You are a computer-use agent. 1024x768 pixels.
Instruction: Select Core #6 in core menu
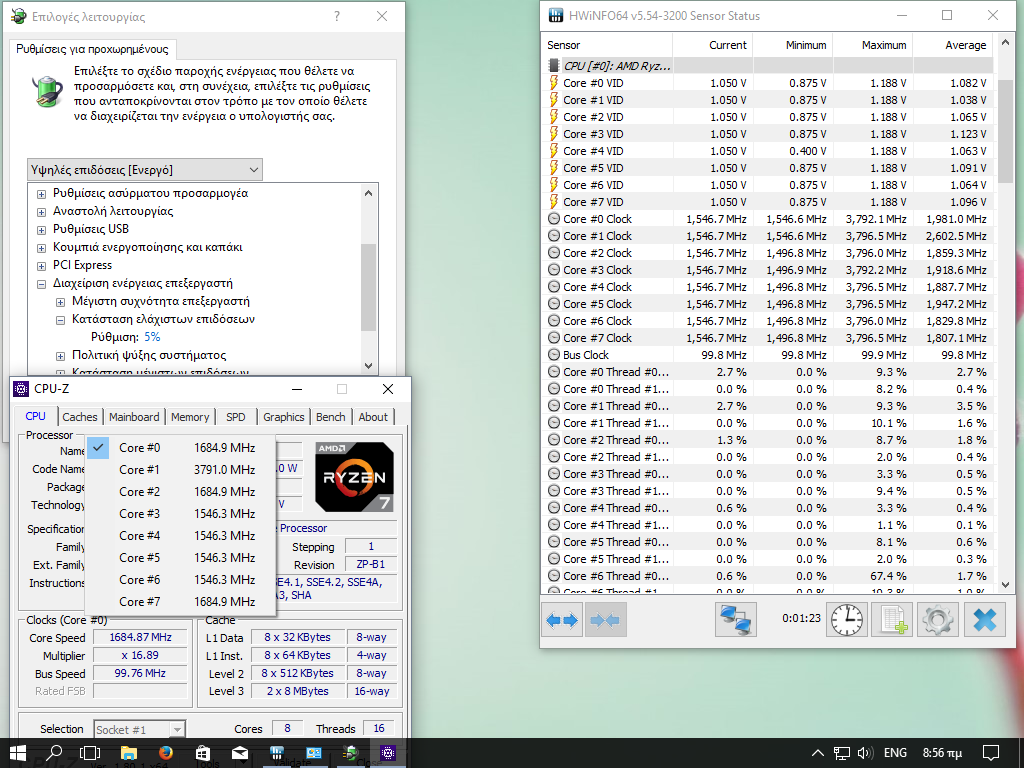coord(180,579)
